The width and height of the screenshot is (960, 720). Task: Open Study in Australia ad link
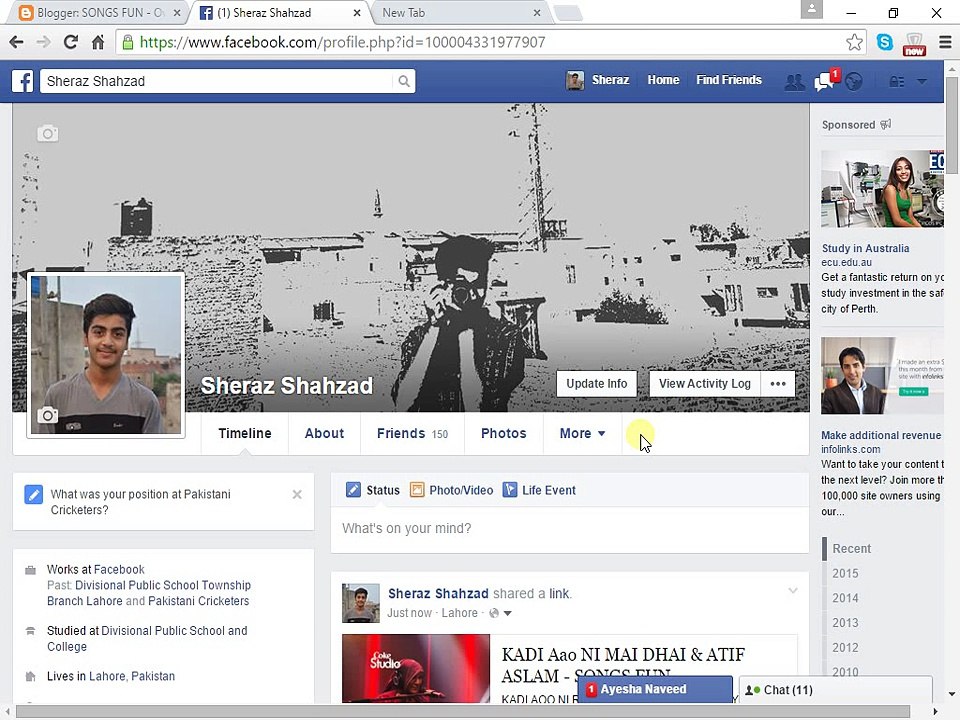(x=865, y=248)
